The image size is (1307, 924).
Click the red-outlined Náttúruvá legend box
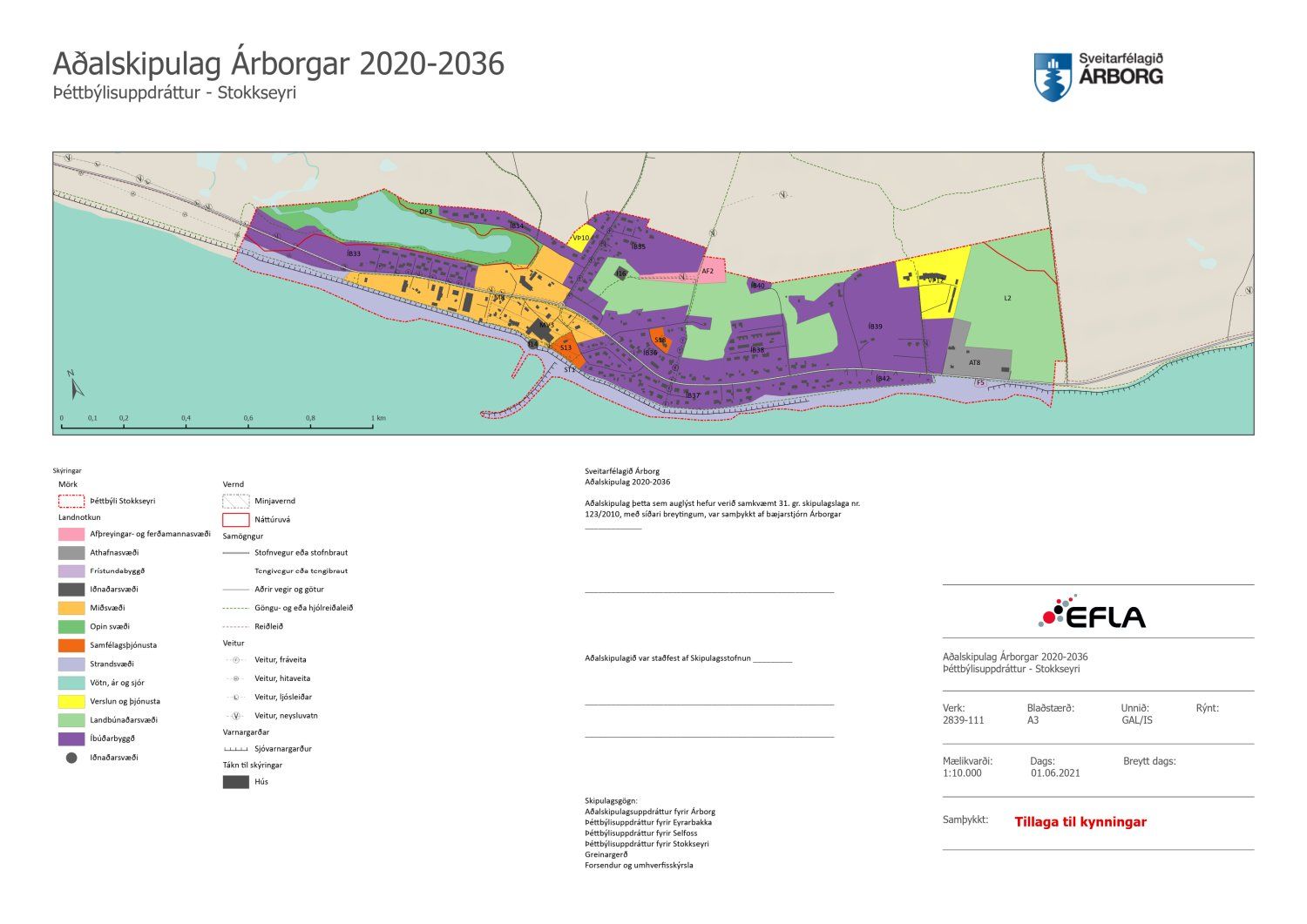(x=236, y=520)
